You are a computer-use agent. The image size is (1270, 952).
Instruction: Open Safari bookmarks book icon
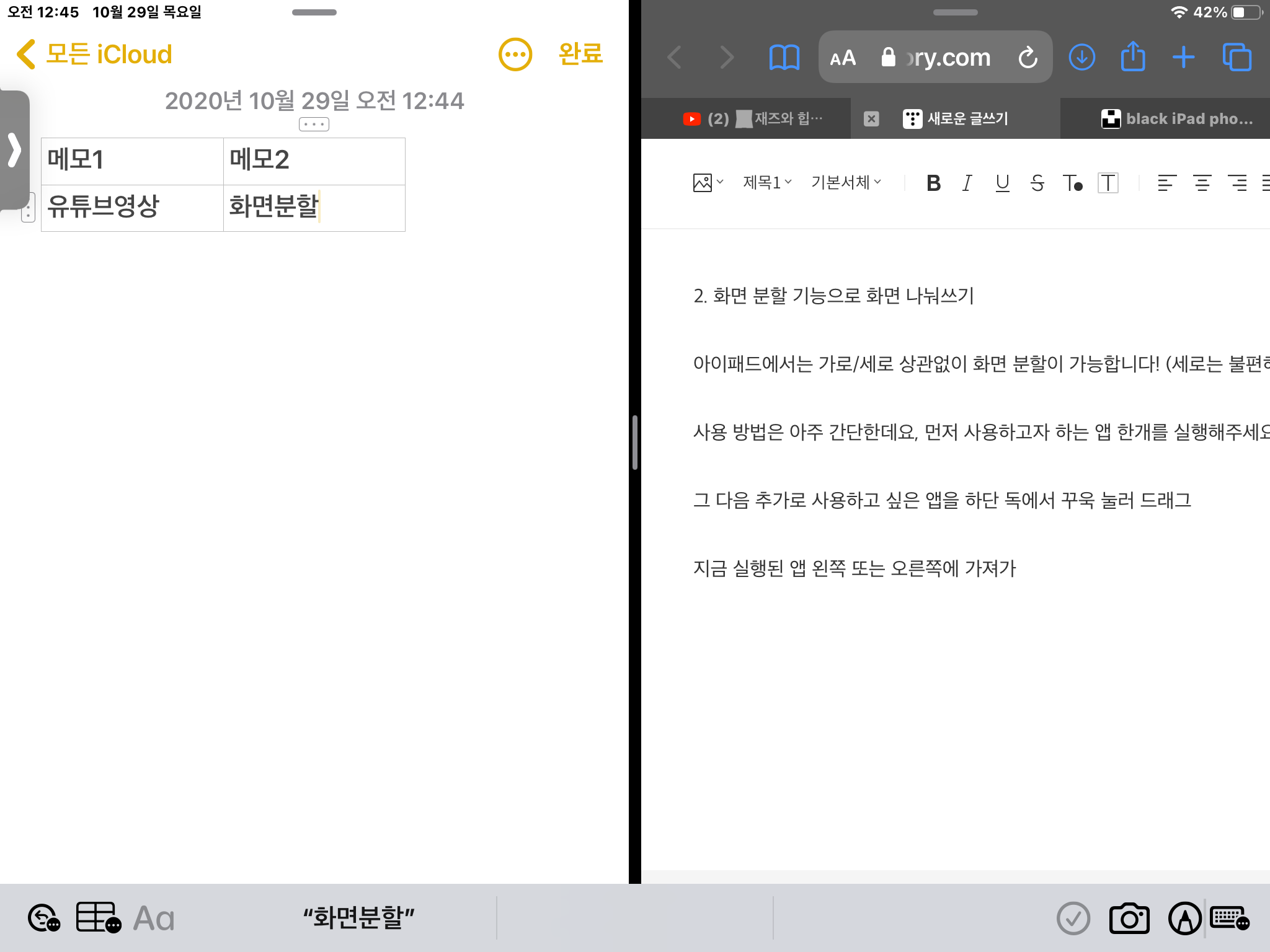(x=784, y=58)
